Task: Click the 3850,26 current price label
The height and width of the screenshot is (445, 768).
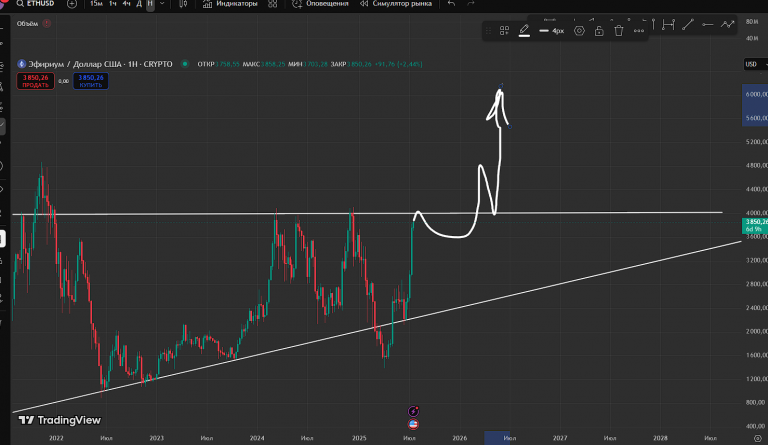Action: (x=755, y=225)
